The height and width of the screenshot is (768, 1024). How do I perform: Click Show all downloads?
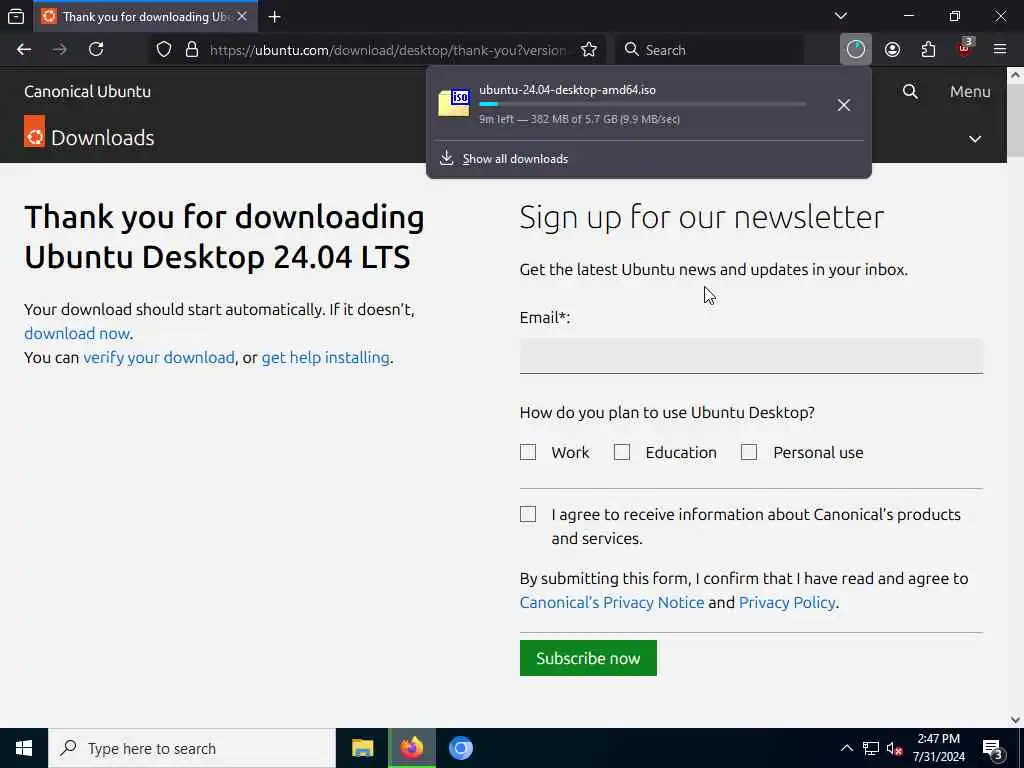click(x=515, y=159)
